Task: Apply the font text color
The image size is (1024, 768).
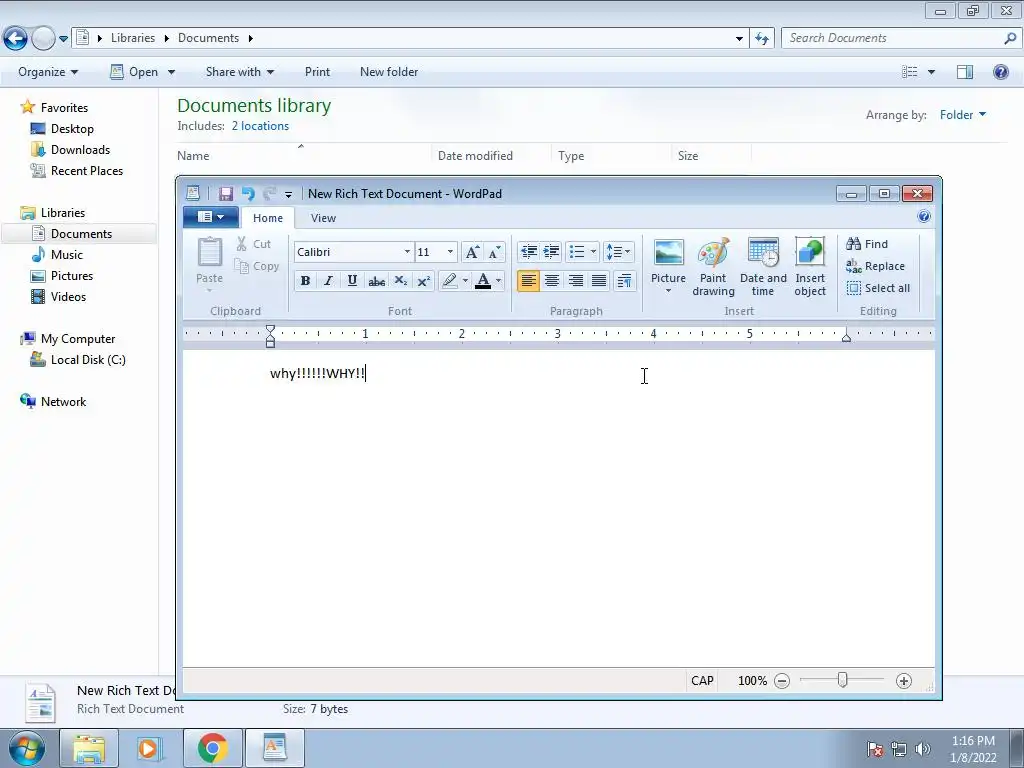Action: tap(483, 281)
